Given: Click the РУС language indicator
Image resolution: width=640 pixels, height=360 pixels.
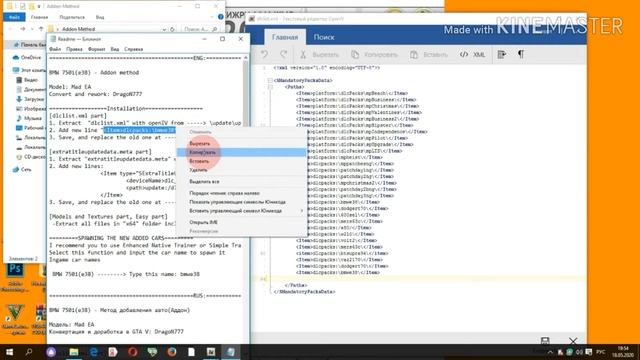Looking at the screenshot, I should (x=600, y=352).
